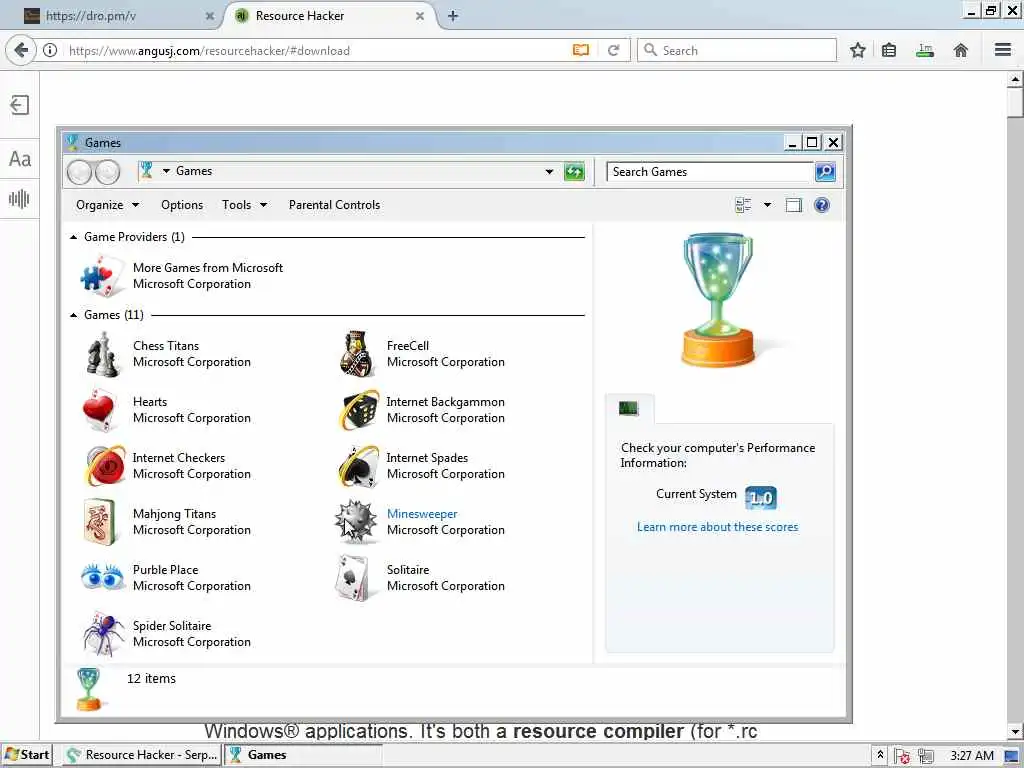Click the reader view book icon in URL bar

coord(581,50)
